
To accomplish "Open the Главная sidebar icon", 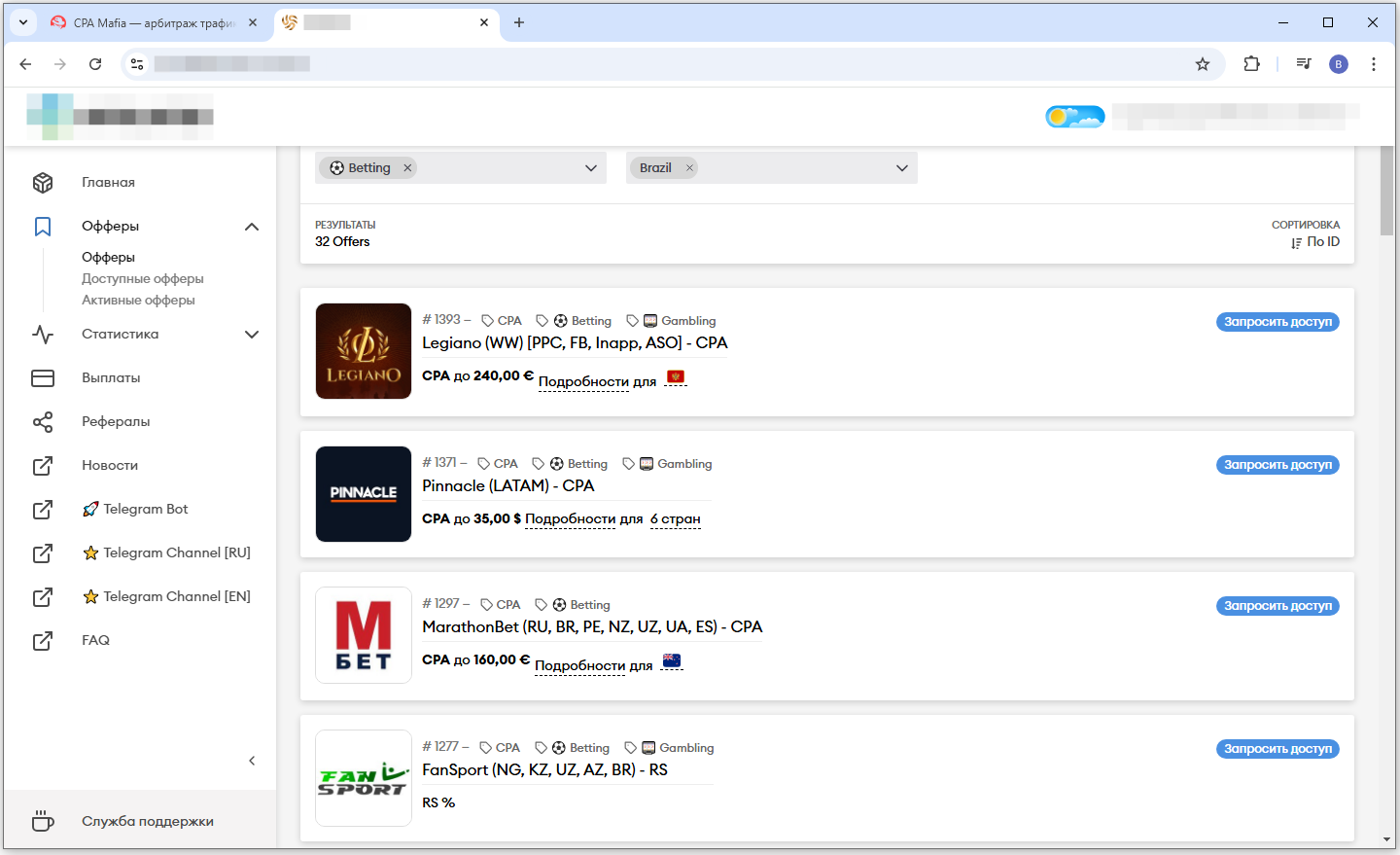I will 43,183.
